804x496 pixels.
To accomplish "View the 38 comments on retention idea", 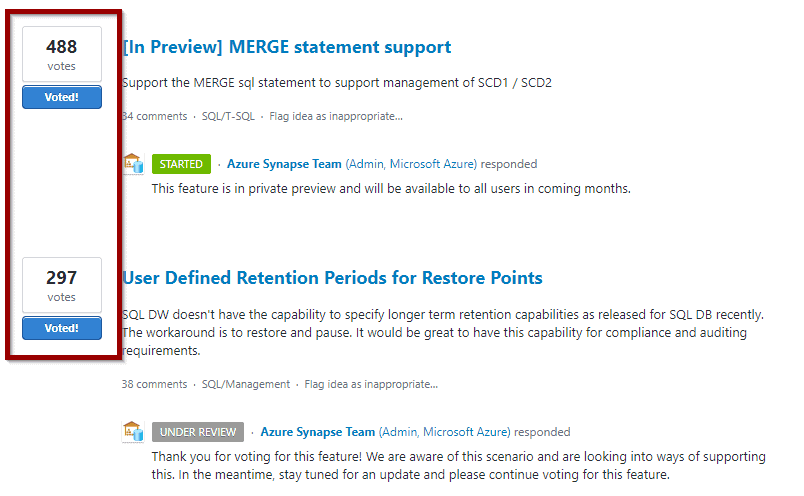I will coord(154,384).
